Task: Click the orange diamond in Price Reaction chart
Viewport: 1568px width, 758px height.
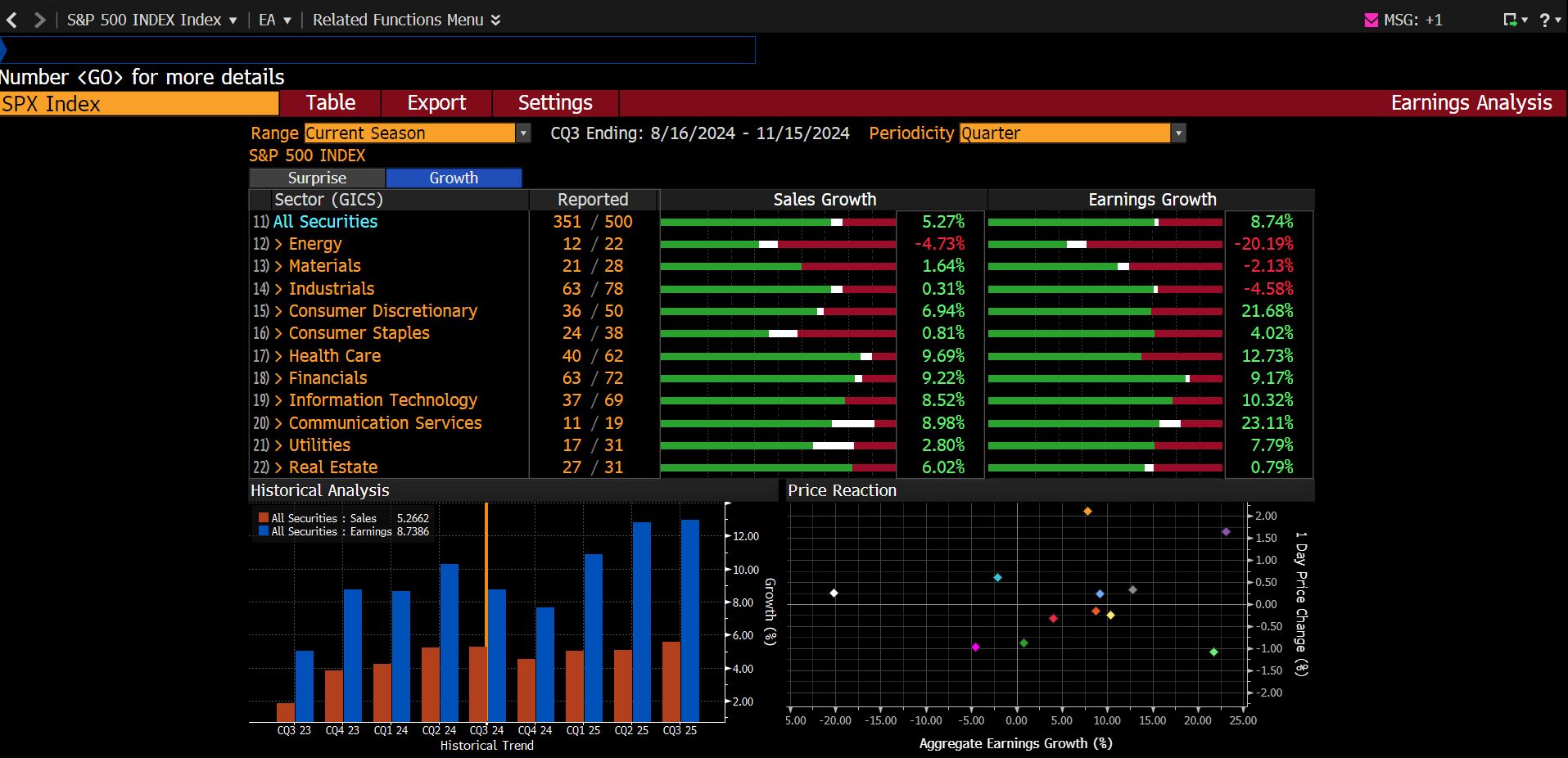Action: [x=1087, y=511]
